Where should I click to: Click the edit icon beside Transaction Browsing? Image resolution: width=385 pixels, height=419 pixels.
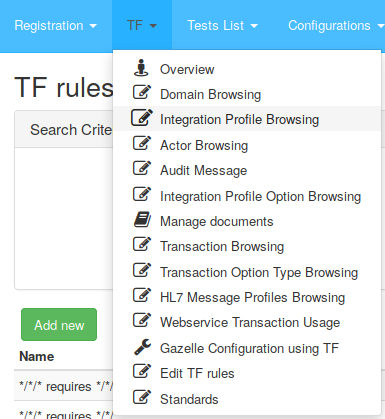(142, 244)
